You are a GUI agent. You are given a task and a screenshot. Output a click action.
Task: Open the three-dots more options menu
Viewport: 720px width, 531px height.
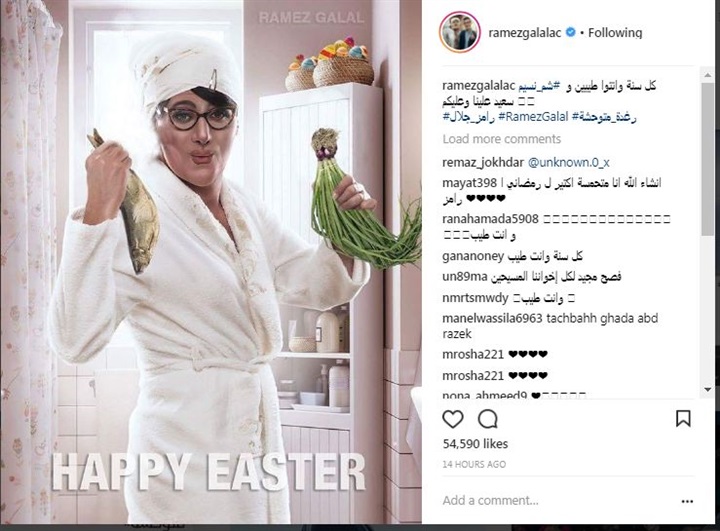tap(687, 501)
